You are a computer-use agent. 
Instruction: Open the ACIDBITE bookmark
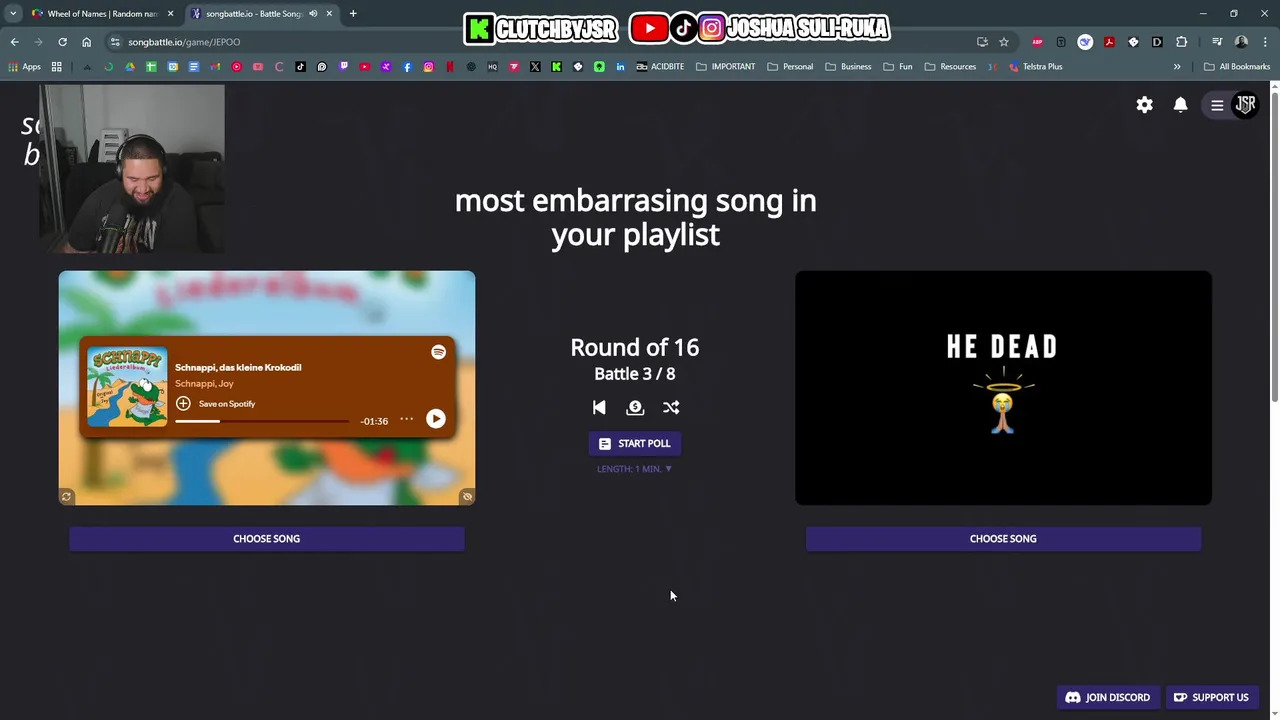point(660,67)
